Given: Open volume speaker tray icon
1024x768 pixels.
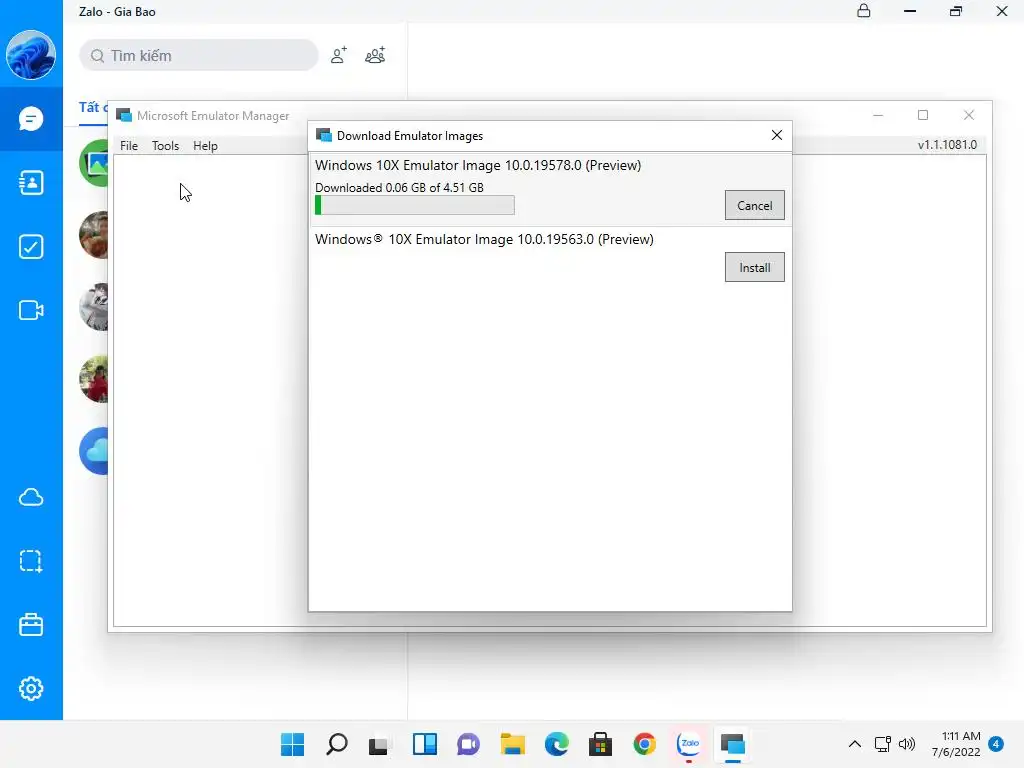Looking at the screenshot, I should pyautogui.click(x=906, y=744).
